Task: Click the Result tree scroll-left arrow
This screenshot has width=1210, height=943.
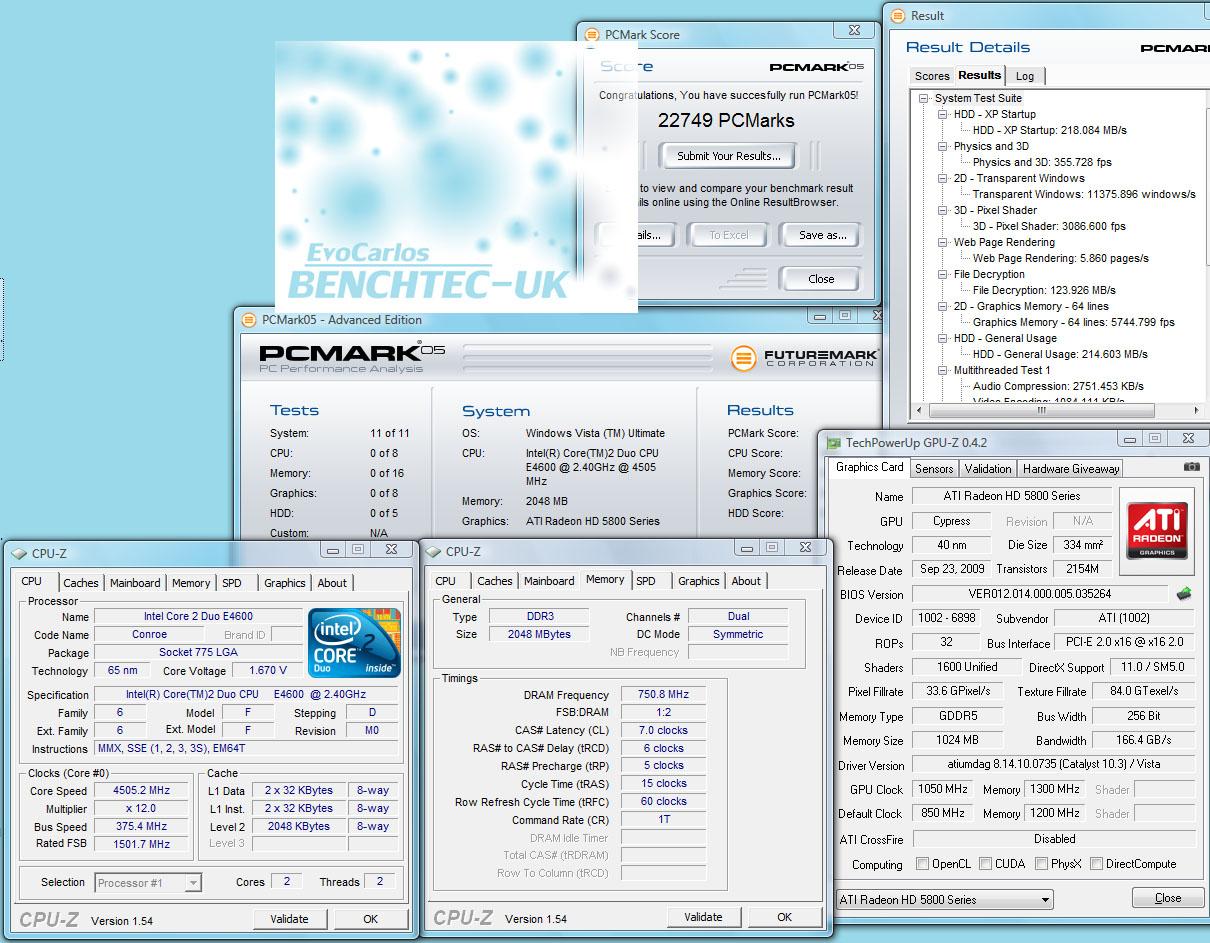Action: pos(920,410)
